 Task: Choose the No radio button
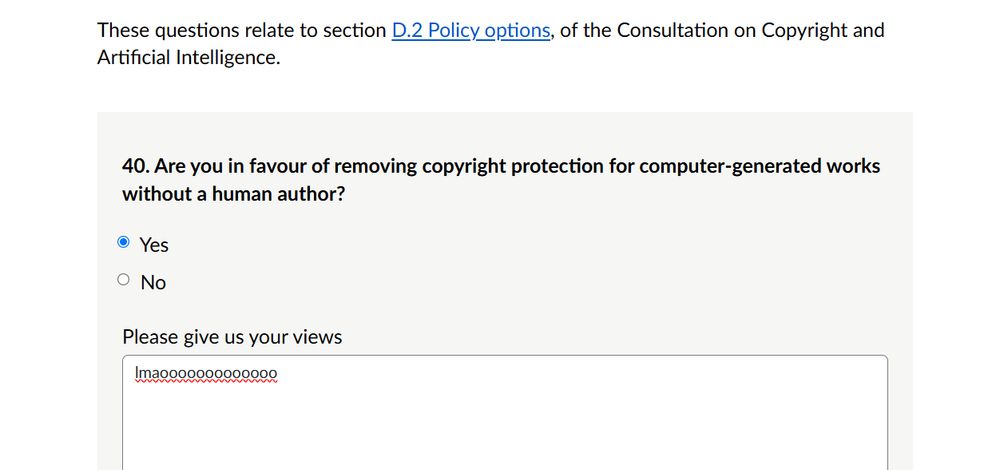pos(123,280)
